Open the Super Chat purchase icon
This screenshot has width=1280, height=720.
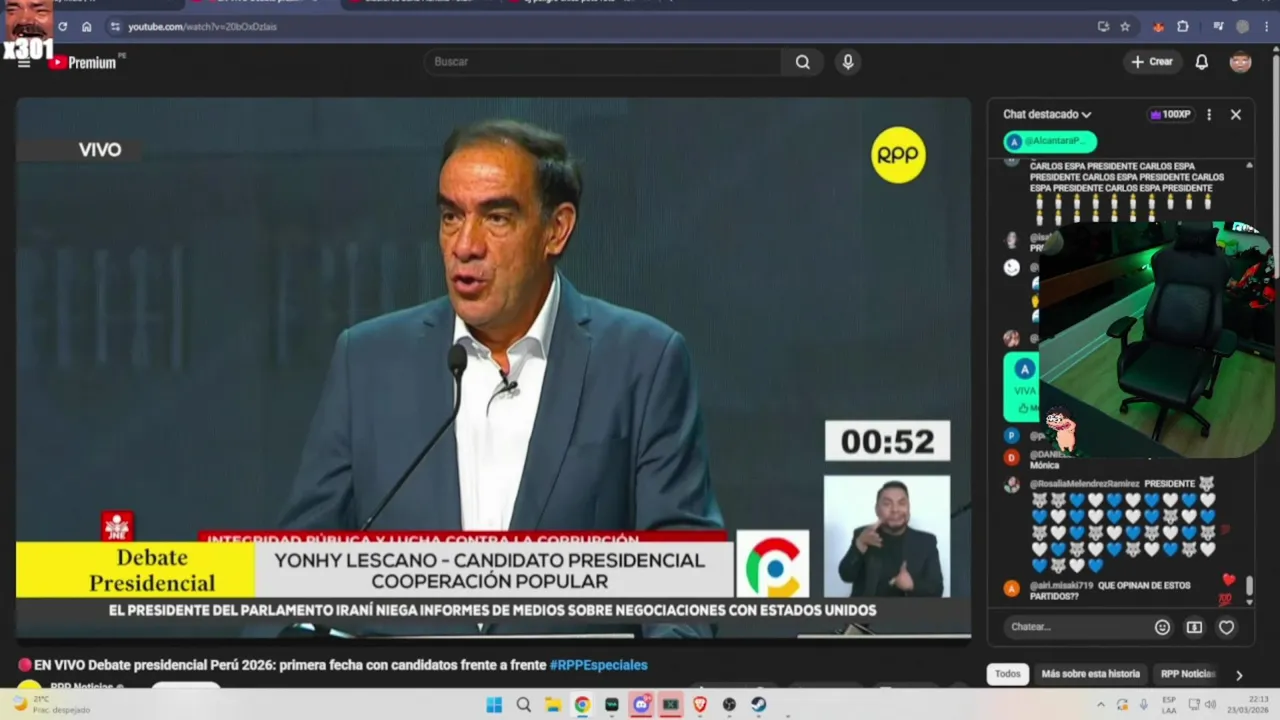(x=1194, y=627)
